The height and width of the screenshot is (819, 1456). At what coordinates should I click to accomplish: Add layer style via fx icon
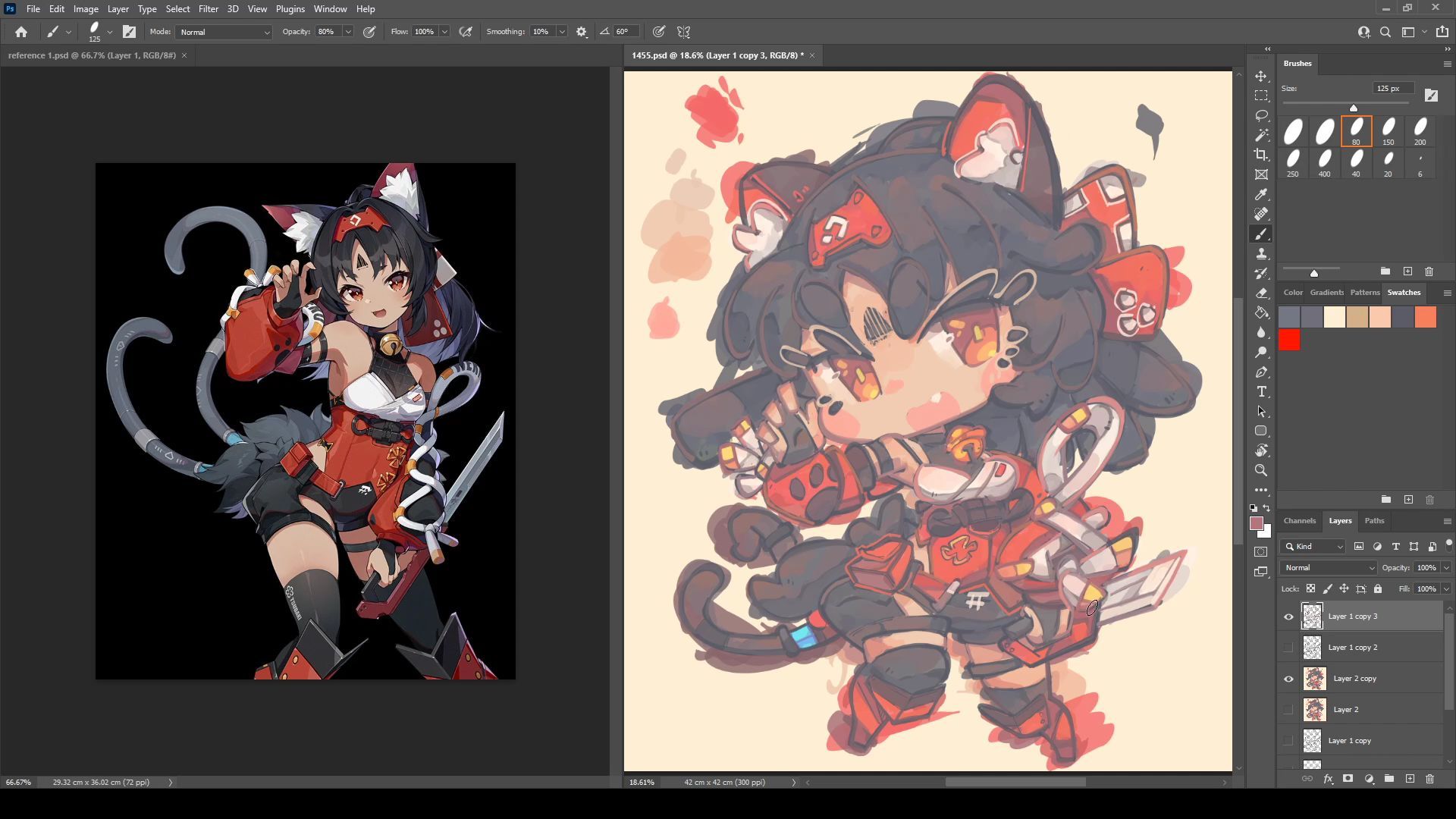pos(1328,779)
